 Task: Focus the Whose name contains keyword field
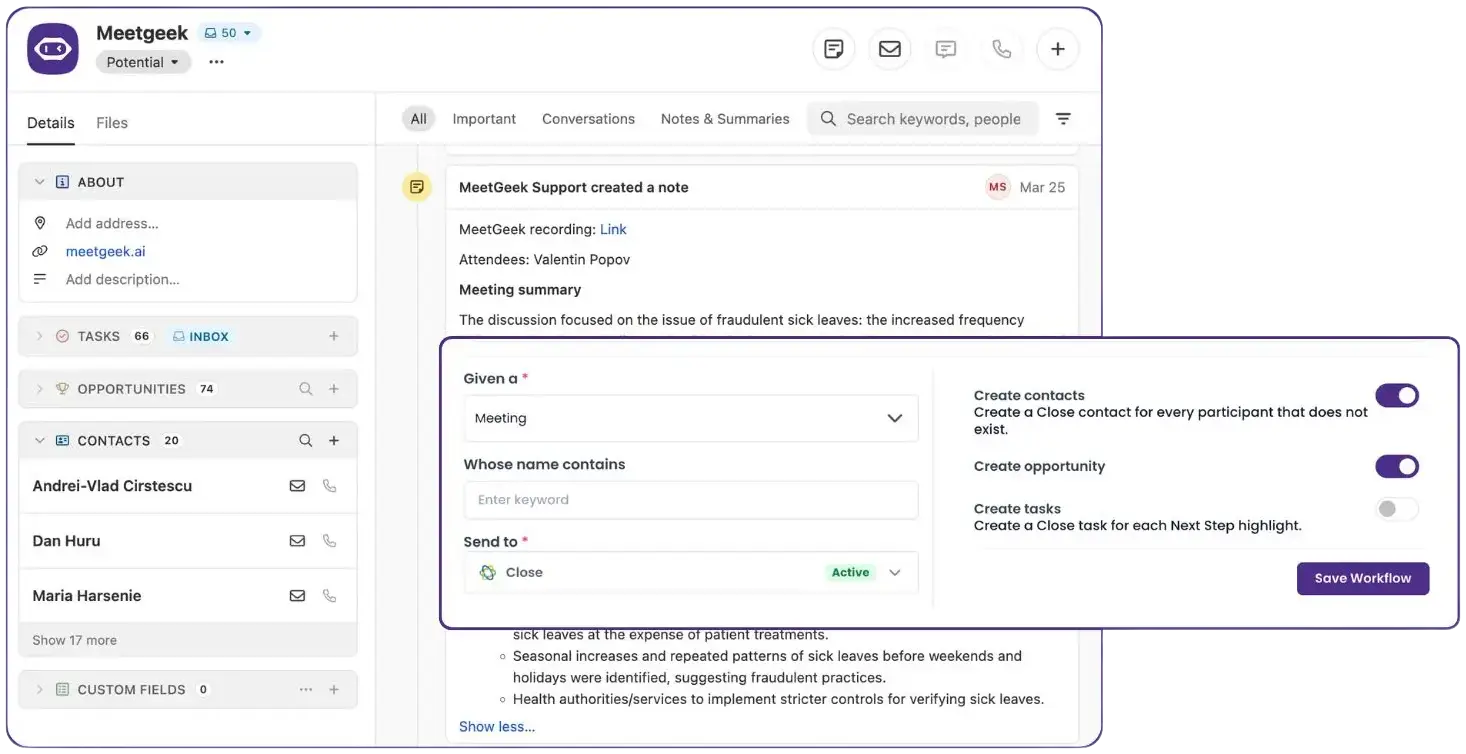691,500
